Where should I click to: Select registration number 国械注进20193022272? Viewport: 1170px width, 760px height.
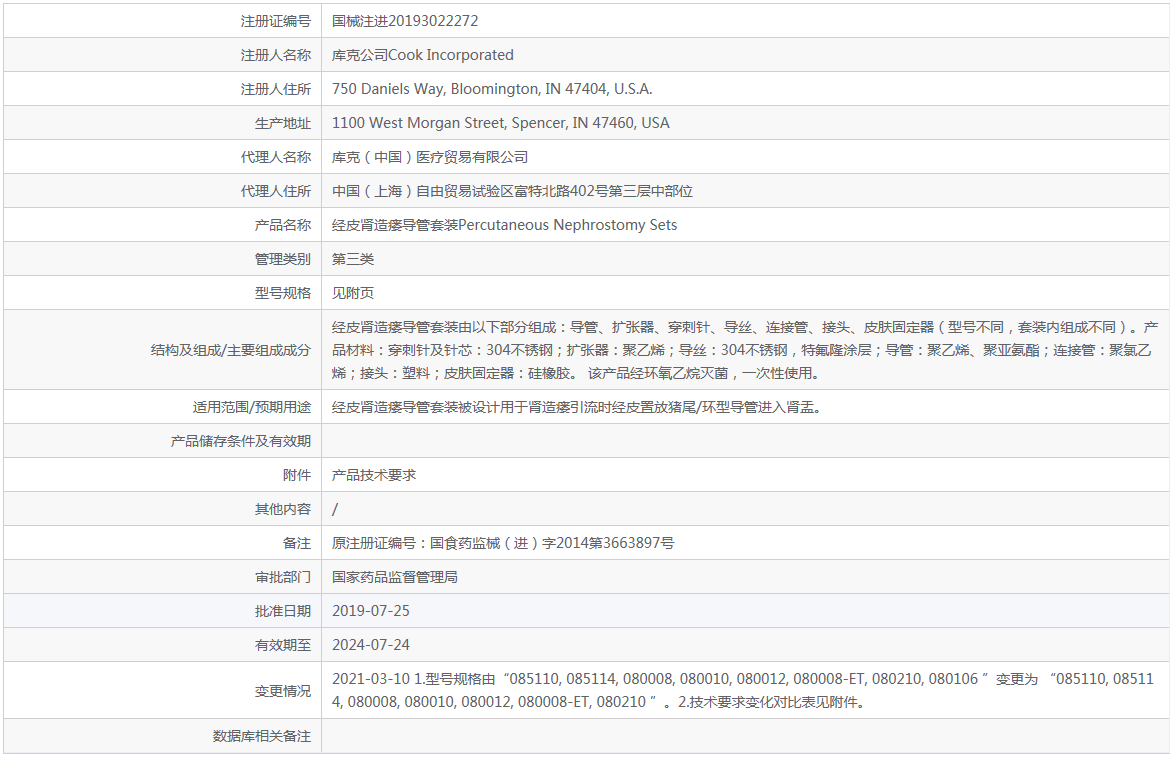click(x=405, y=21)
